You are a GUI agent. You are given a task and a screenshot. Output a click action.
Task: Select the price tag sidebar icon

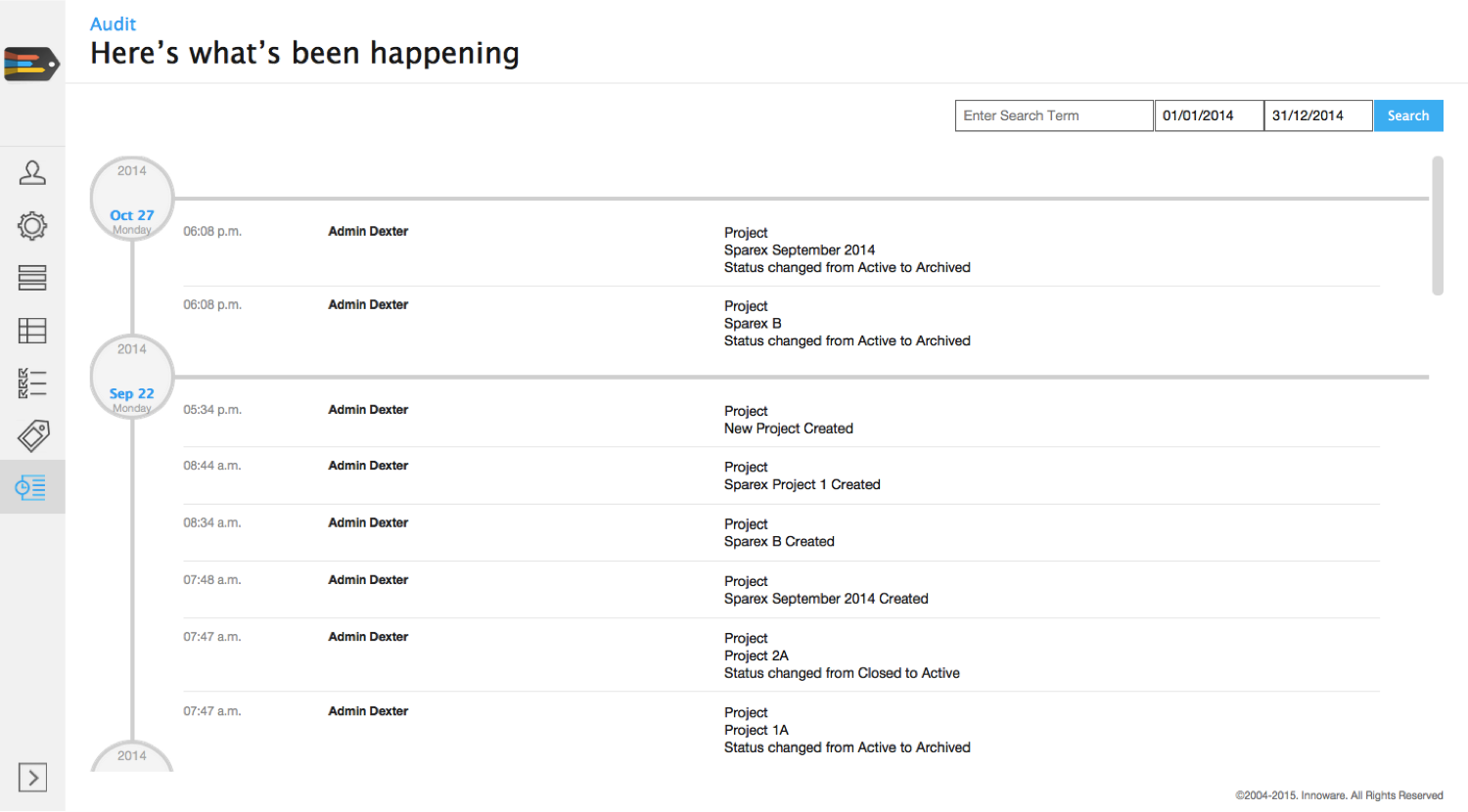pyautogui.click(x=32, y=435)
